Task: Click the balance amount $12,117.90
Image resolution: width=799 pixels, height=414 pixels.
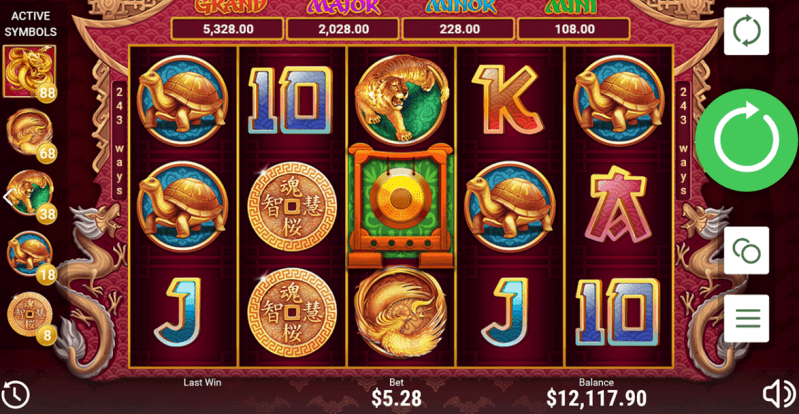Action: click(596, 398)
